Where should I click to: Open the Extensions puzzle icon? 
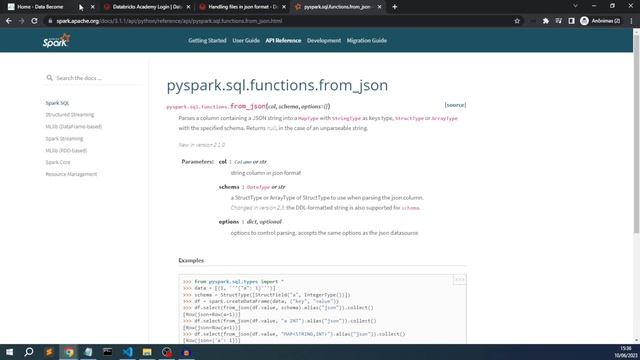pyautogui.click(x=546, y=21)
